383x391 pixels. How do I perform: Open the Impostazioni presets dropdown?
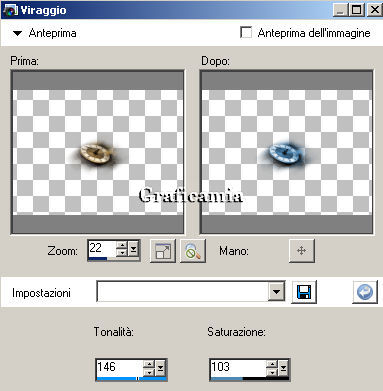tap(276, 292)
